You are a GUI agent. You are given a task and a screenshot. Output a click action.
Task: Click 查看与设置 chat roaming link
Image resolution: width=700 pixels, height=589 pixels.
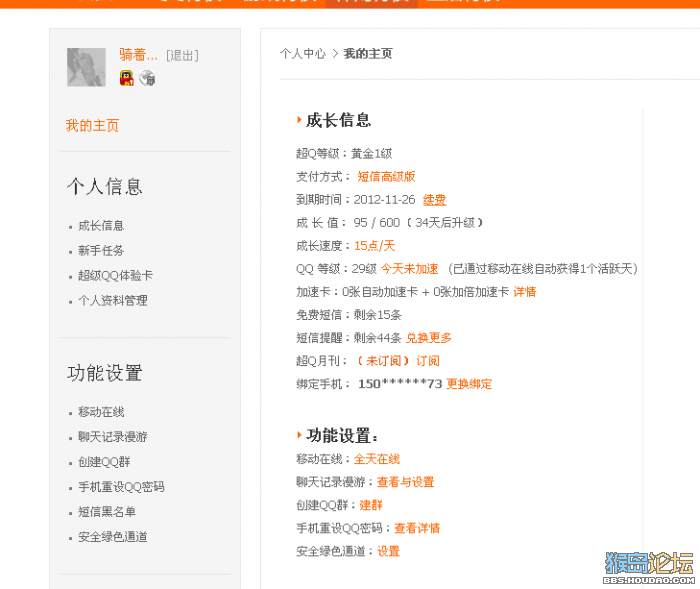coord(405,482)
